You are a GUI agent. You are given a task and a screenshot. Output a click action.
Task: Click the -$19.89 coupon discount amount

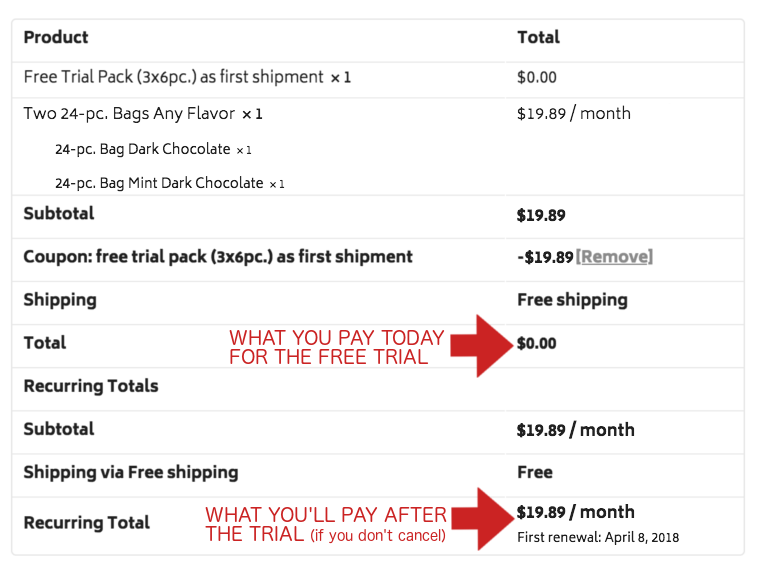click(x=545, y=257)
